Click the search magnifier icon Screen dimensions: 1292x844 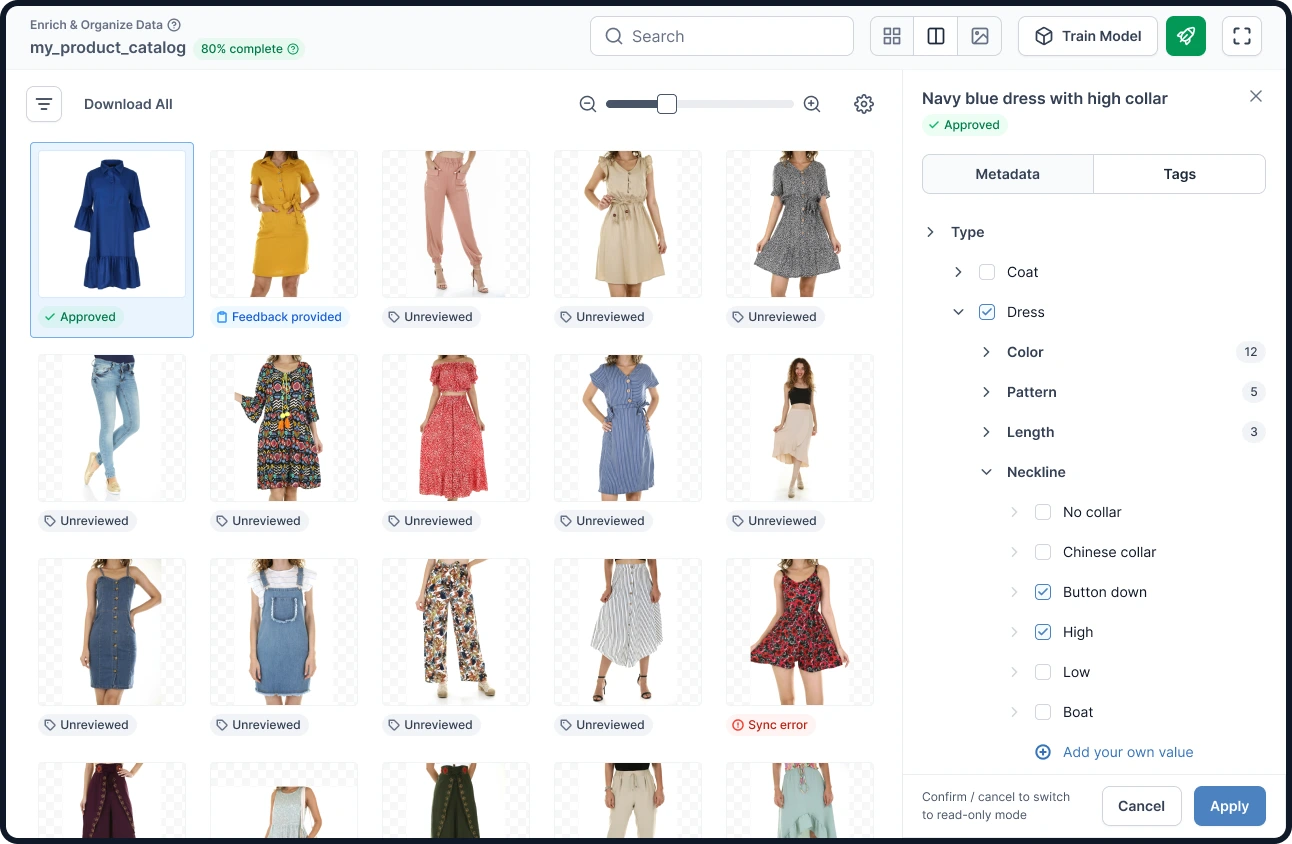614,36
